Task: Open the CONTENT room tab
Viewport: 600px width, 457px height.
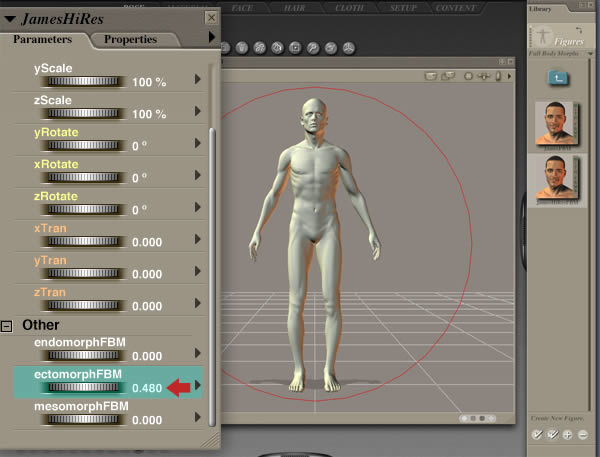Action: click(456, 8)
